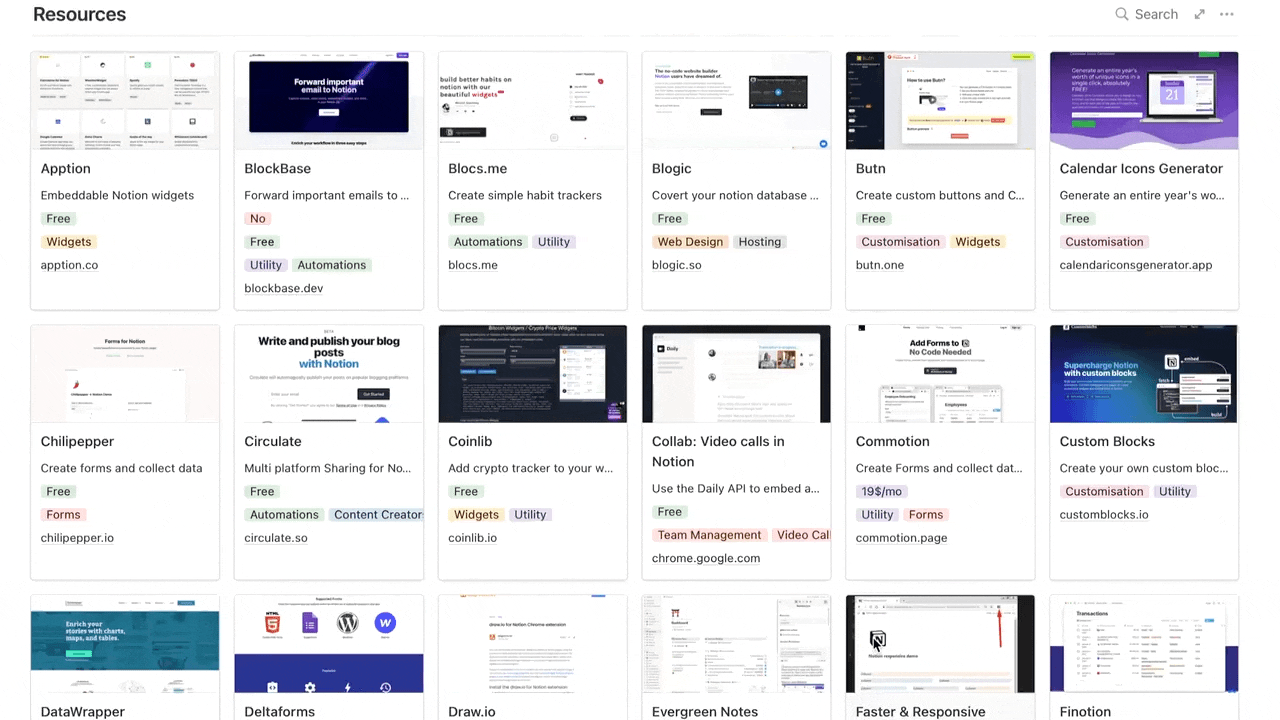Open the Draw.io card cover image
This screenshot has width=1280, height=720.
tap(533, 644)
